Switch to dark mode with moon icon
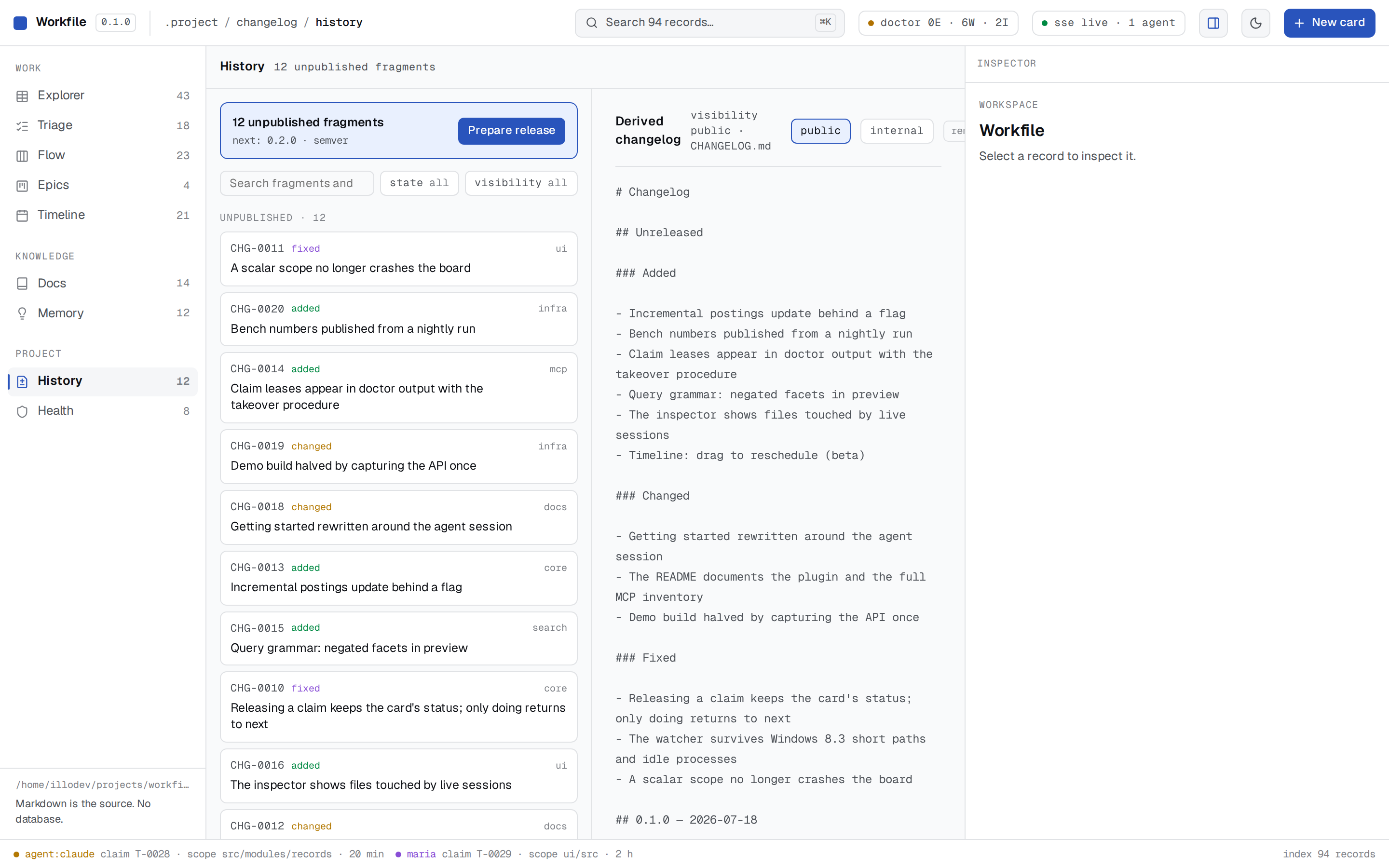 click(x=1255, y=23)
